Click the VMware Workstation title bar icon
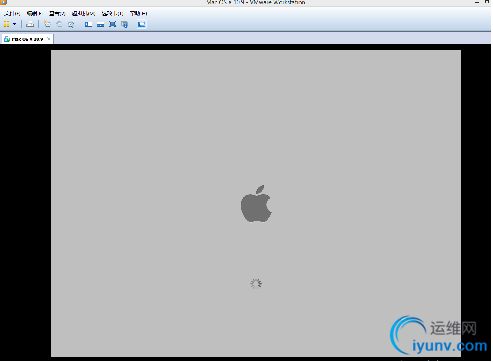 coord(3,2)
